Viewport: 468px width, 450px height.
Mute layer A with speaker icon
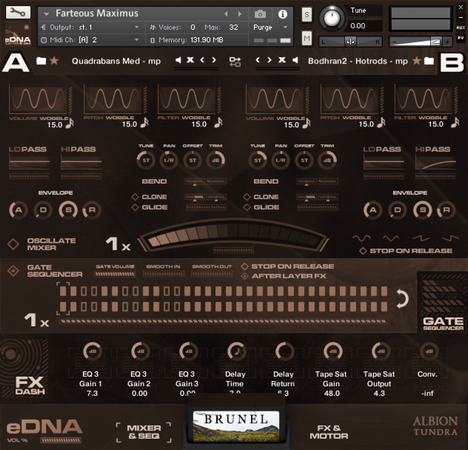[178, 60]
